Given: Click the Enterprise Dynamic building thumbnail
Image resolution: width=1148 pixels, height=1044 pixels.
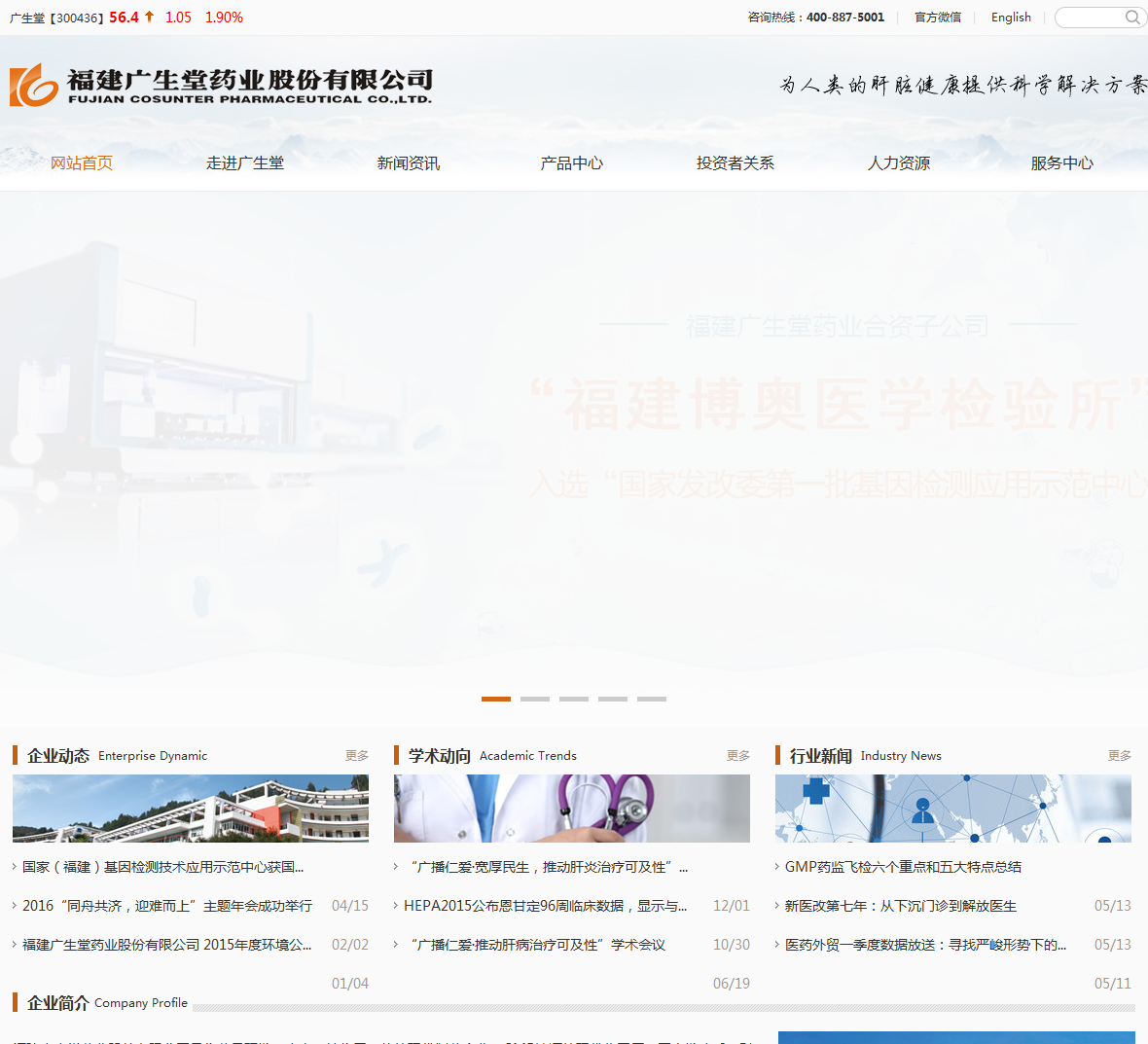Looking at the screenshot, I should coord(191,809).
